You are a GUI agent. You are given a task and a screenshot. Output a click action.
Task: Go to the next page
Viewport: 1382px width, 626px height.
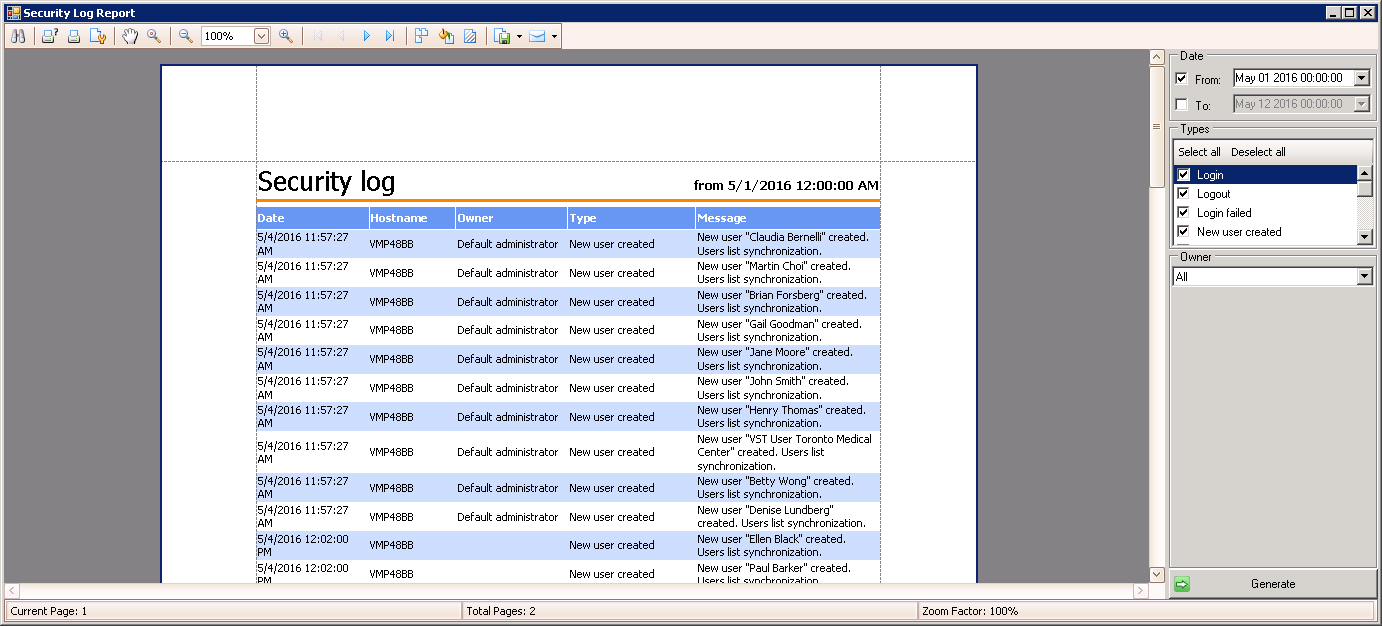coord(366,36)
